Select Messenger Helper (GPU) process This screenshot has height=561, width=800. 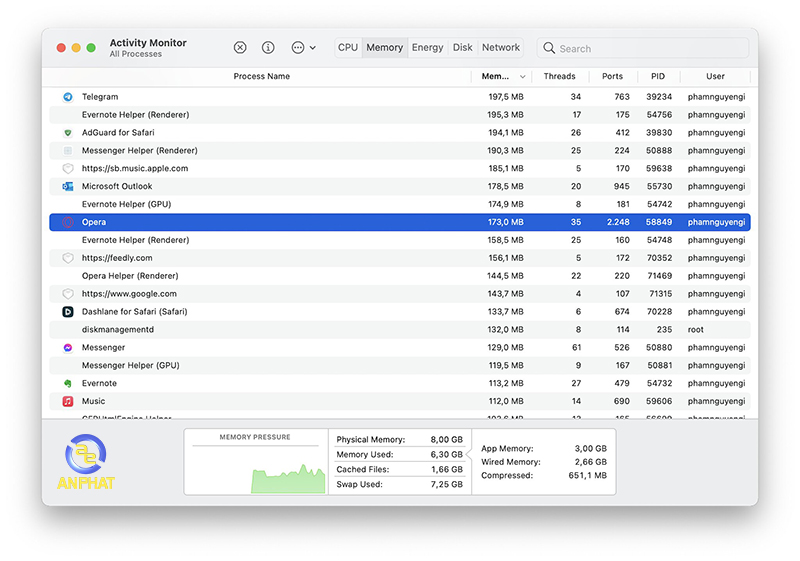click(131, 365)
